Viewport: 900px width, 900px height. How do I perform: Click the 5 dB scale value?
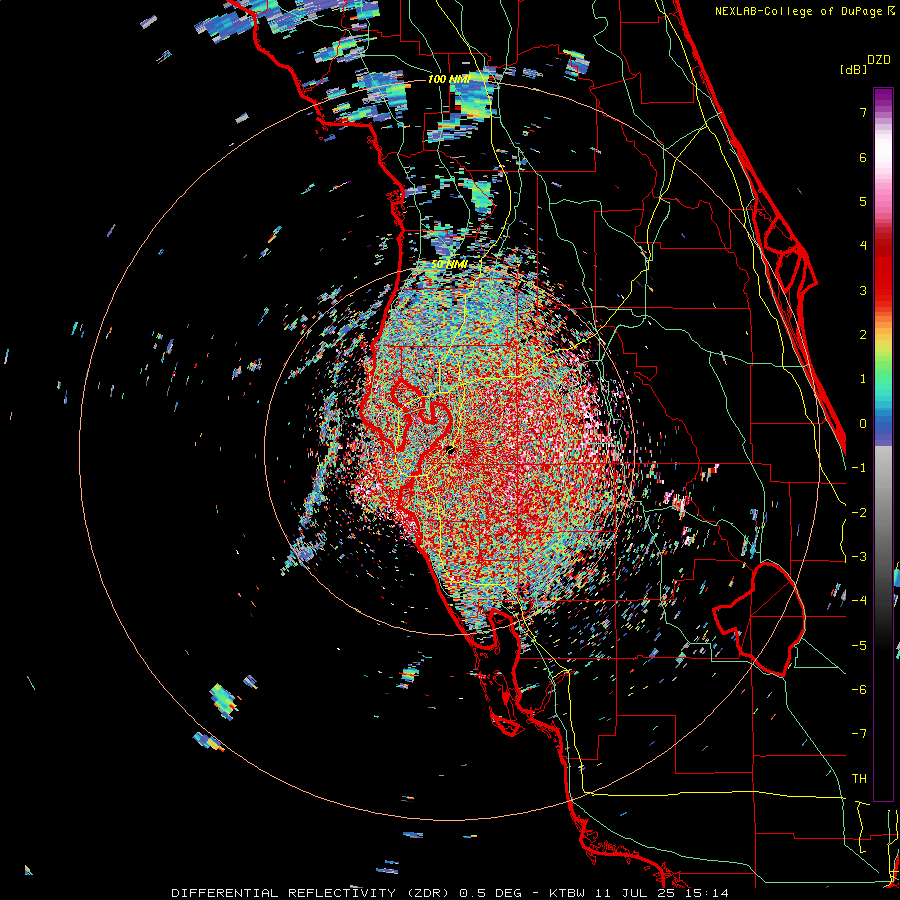pyautogui.click(x=863, y=201)
